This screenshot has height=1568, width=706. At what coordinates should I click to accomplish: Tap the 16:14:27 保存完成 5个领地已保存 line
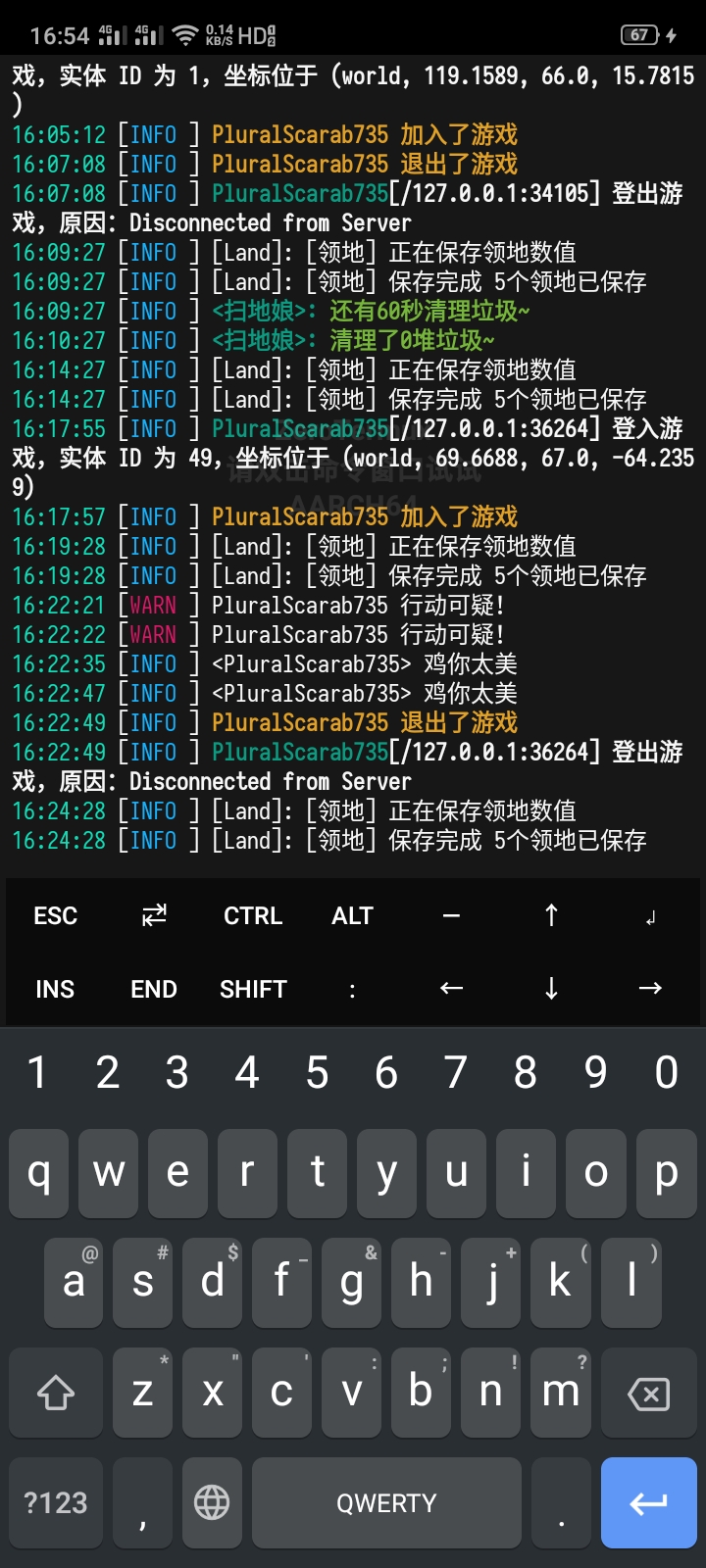coord(329,399)
